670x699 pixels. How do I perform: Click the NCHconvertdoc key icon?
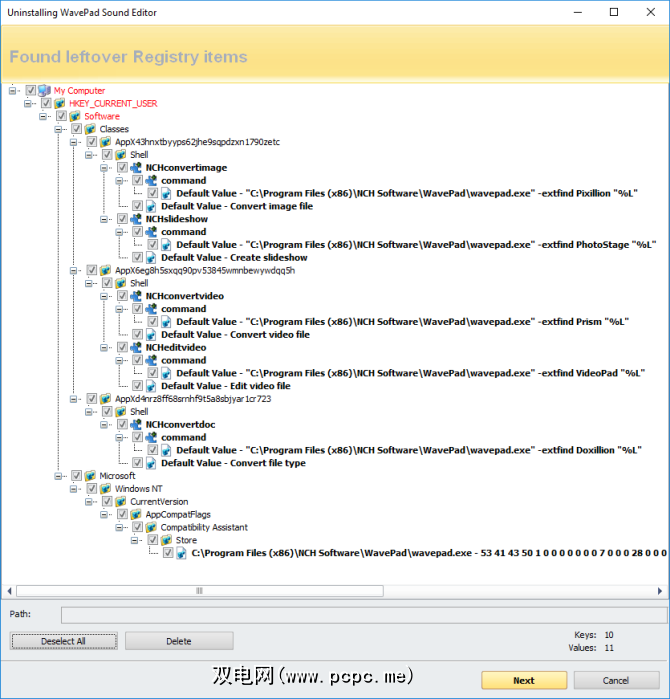(x=136, y=424)
